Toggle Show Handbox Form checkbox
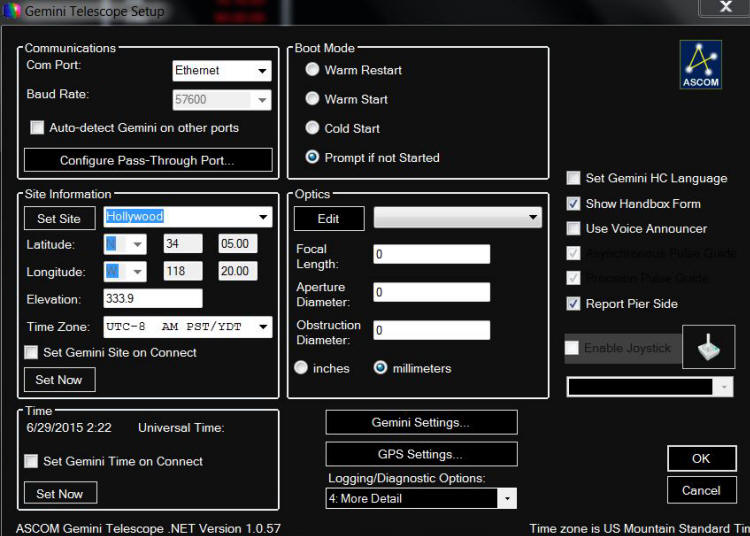Viewport: 750px width, 536px height. [x=573, y=203]
